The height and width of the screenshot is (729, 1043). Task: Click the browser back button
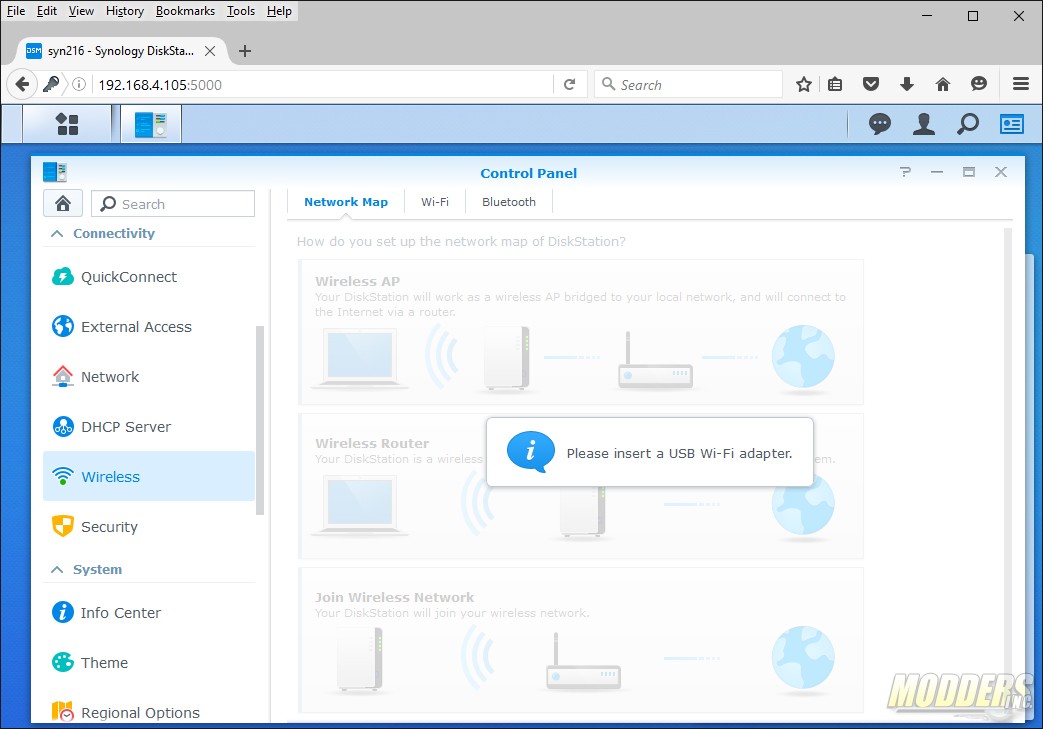[22, 84]
